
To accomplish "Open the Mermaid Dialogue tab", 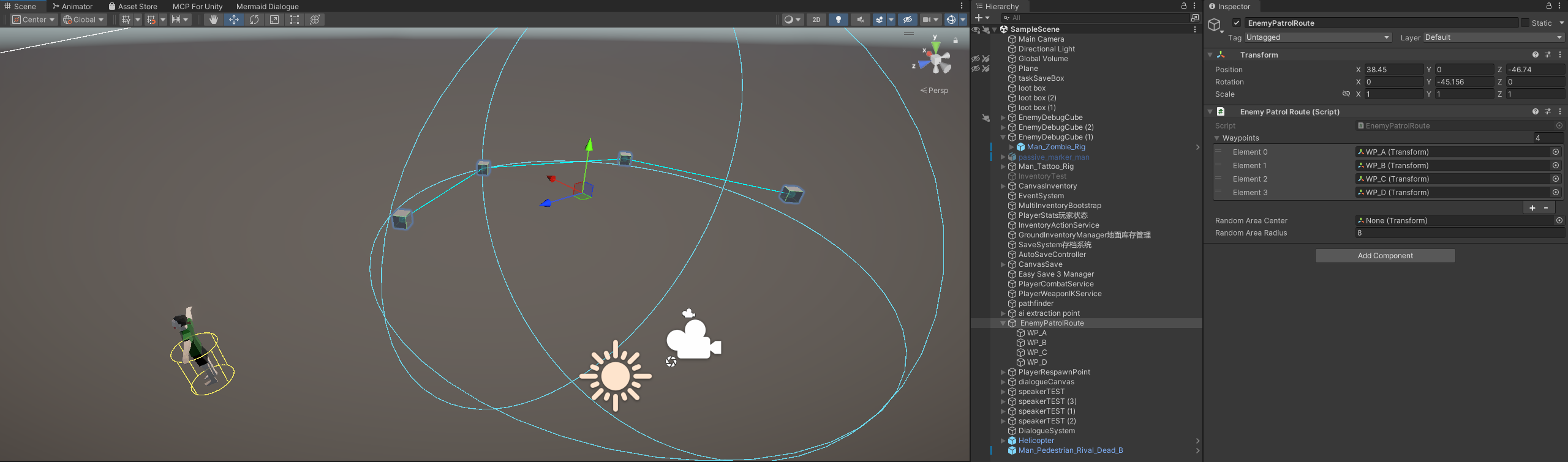I will [268, 6].
